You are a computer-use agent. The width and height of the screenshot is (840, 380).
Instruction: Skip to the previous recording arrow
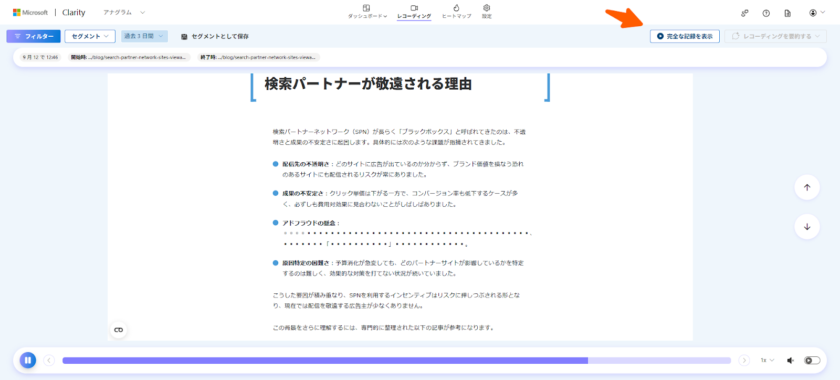tap(49, 361)
